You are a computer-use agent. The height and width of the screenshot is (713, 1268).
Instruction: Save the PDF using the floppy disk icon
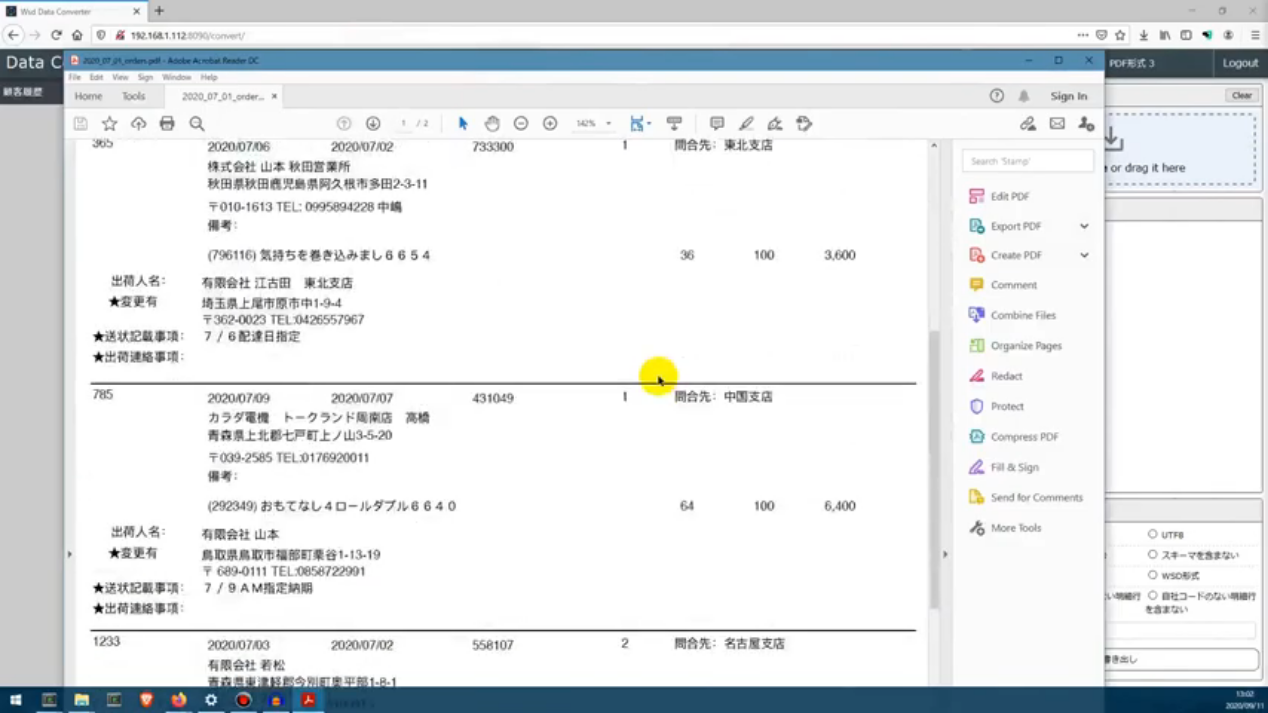(80, 124)
